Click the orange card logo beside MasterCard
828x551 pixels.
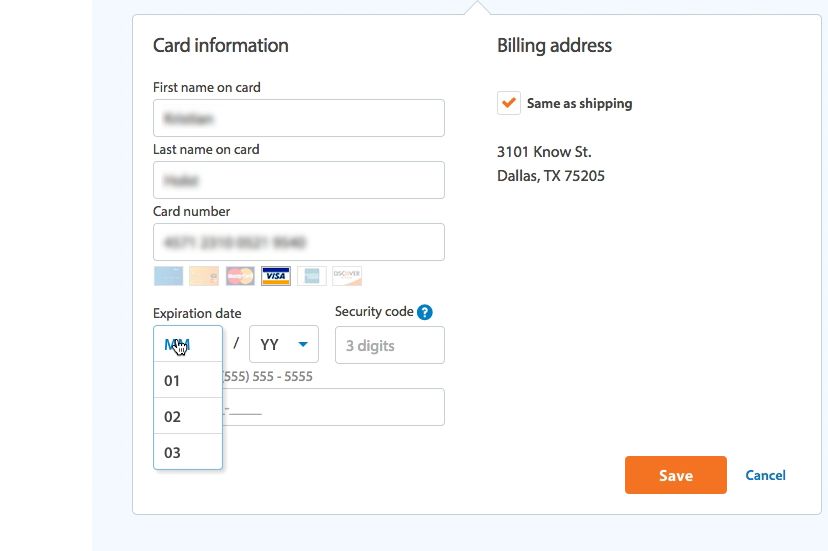point(204,276)
